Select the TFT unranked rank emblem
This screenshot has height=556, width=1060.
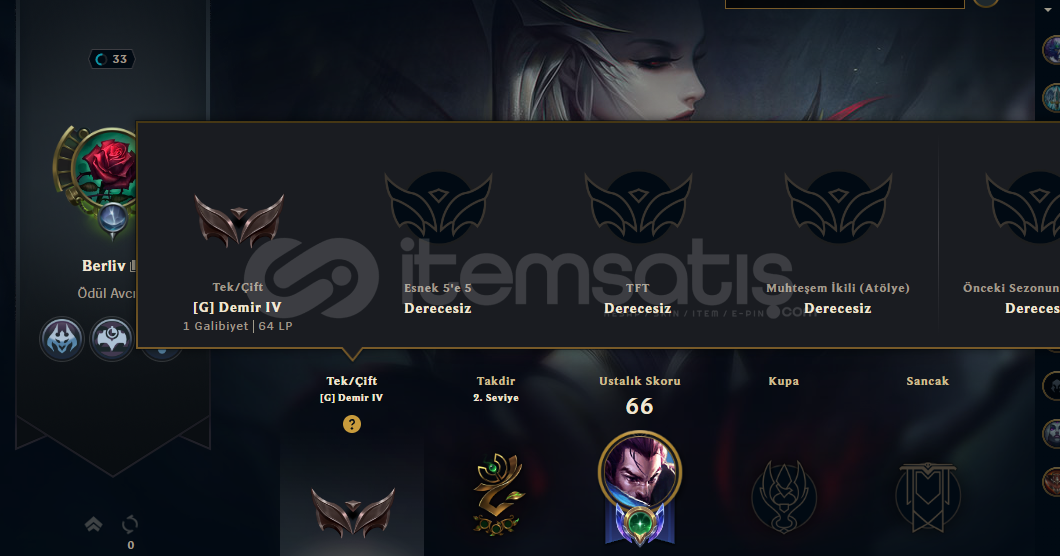638,207
